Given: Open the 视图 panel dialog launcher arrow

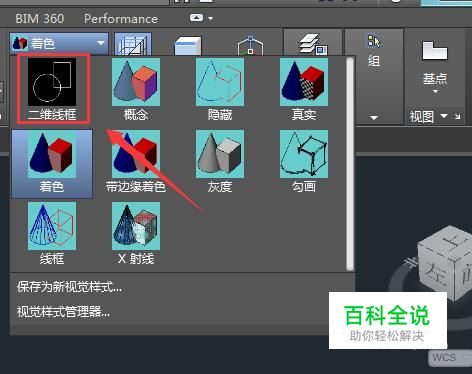Looking at the screenshot, I should point(457,116).
